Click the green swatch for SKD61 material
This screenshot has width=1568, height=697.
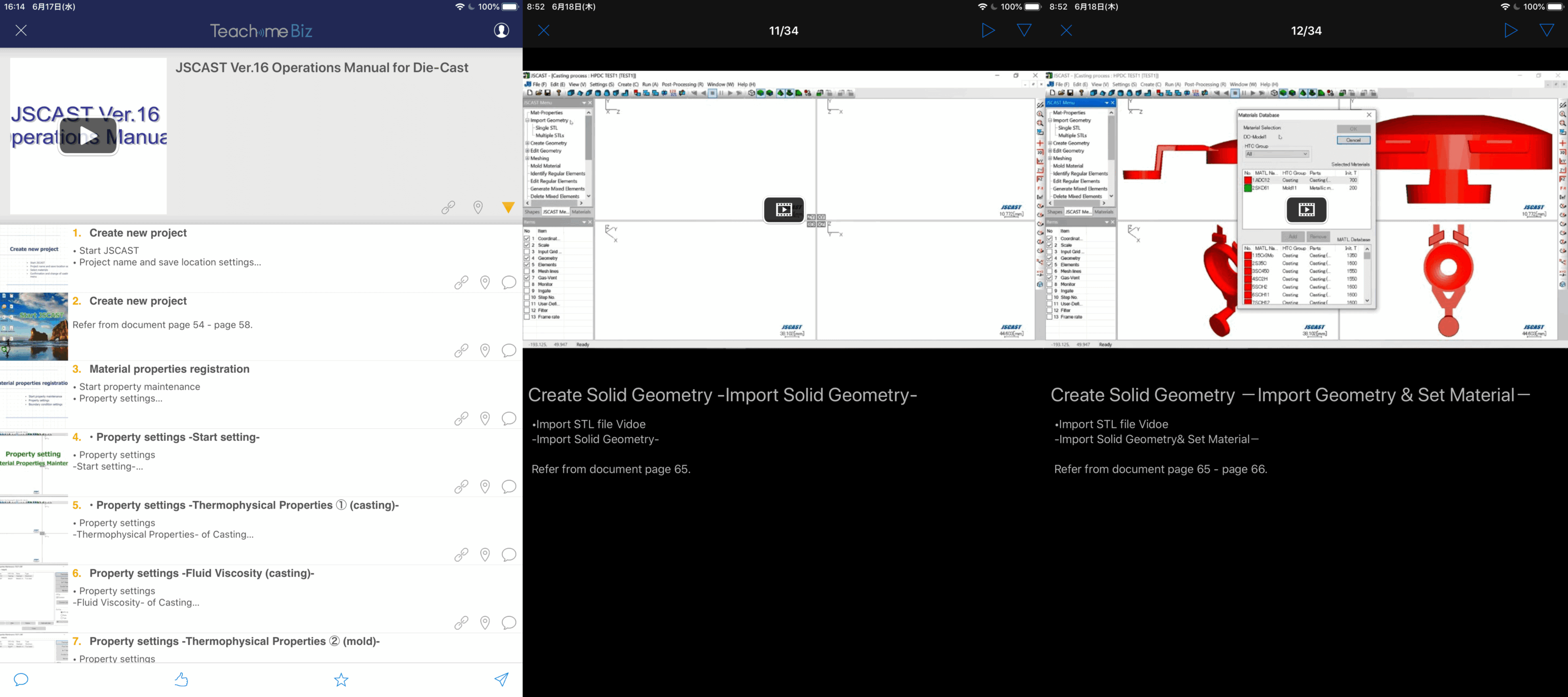[x=1247, y=188]
